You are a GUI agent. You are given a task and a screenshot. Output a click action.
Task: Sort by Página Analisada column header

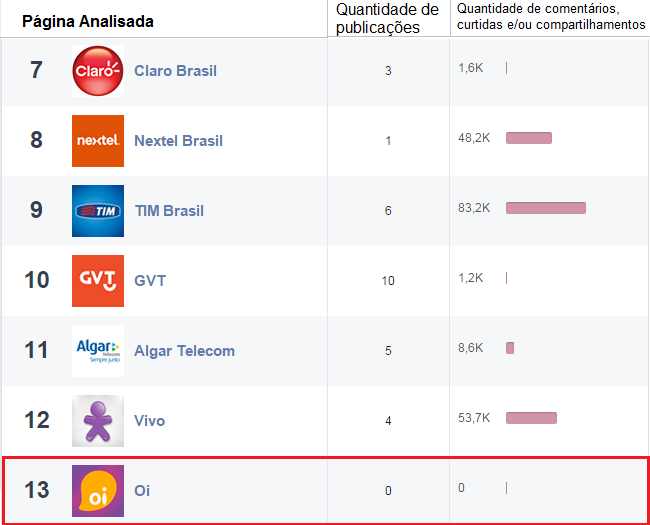[x=88, y=21]
